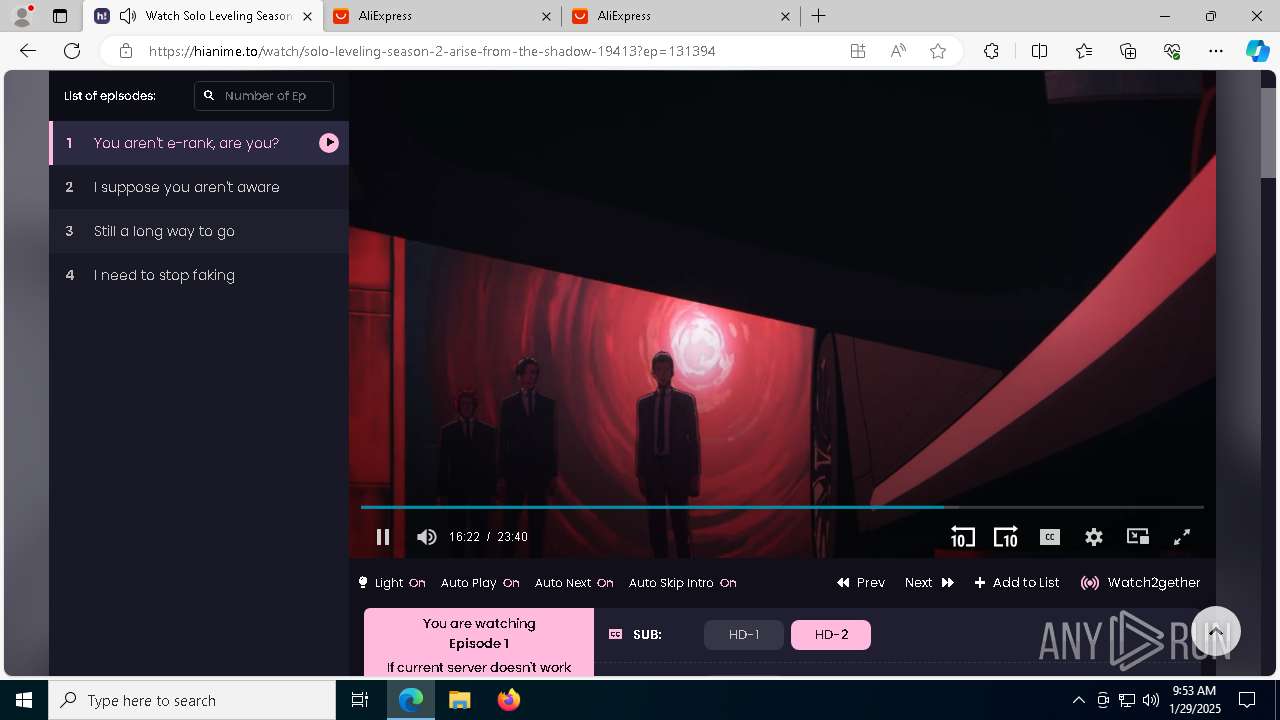
Task: Open browser collections
Action: tap(1128, 51)
